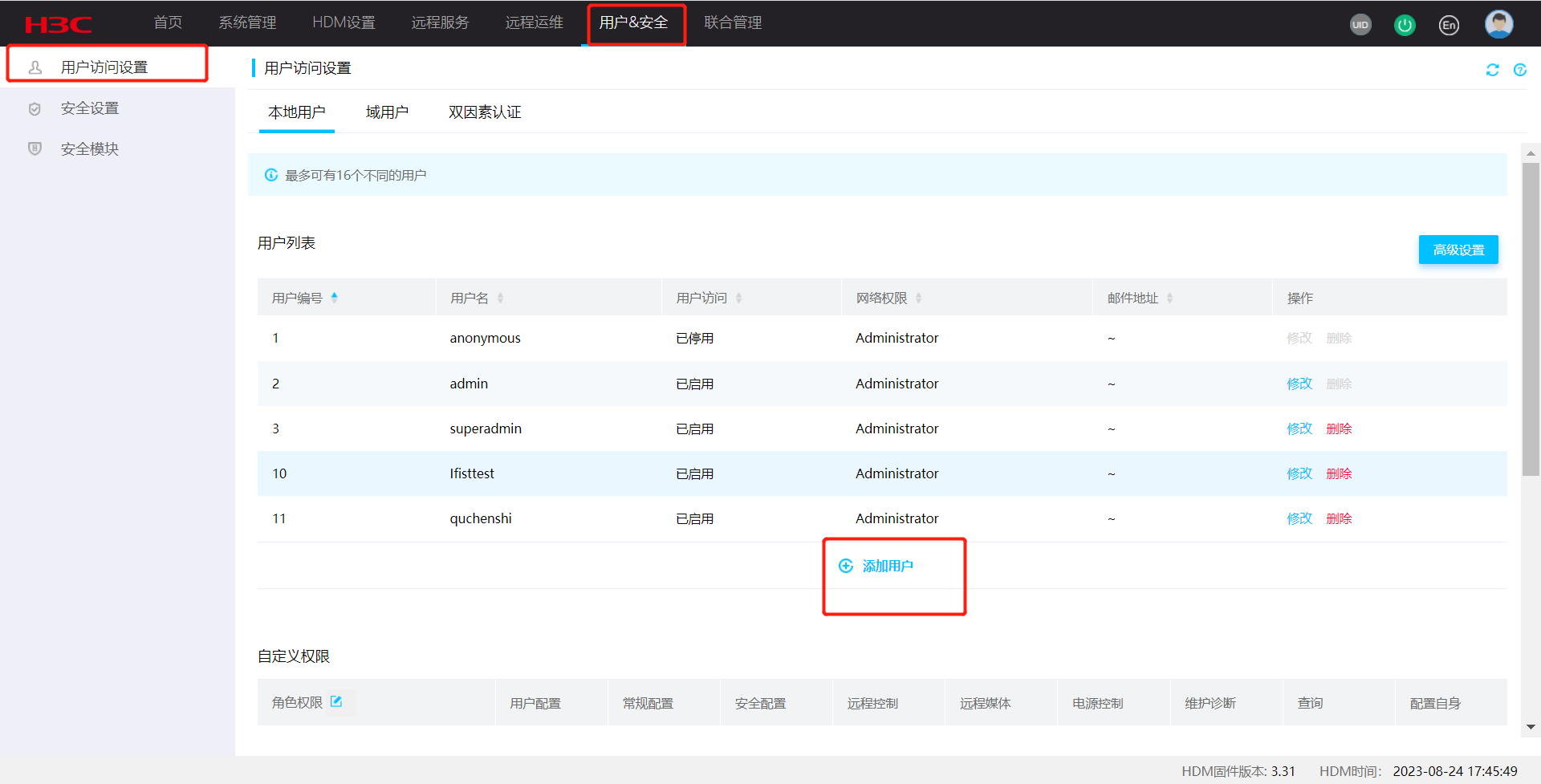Open 安全模块 in the sidebar

[x=90, y=149]
